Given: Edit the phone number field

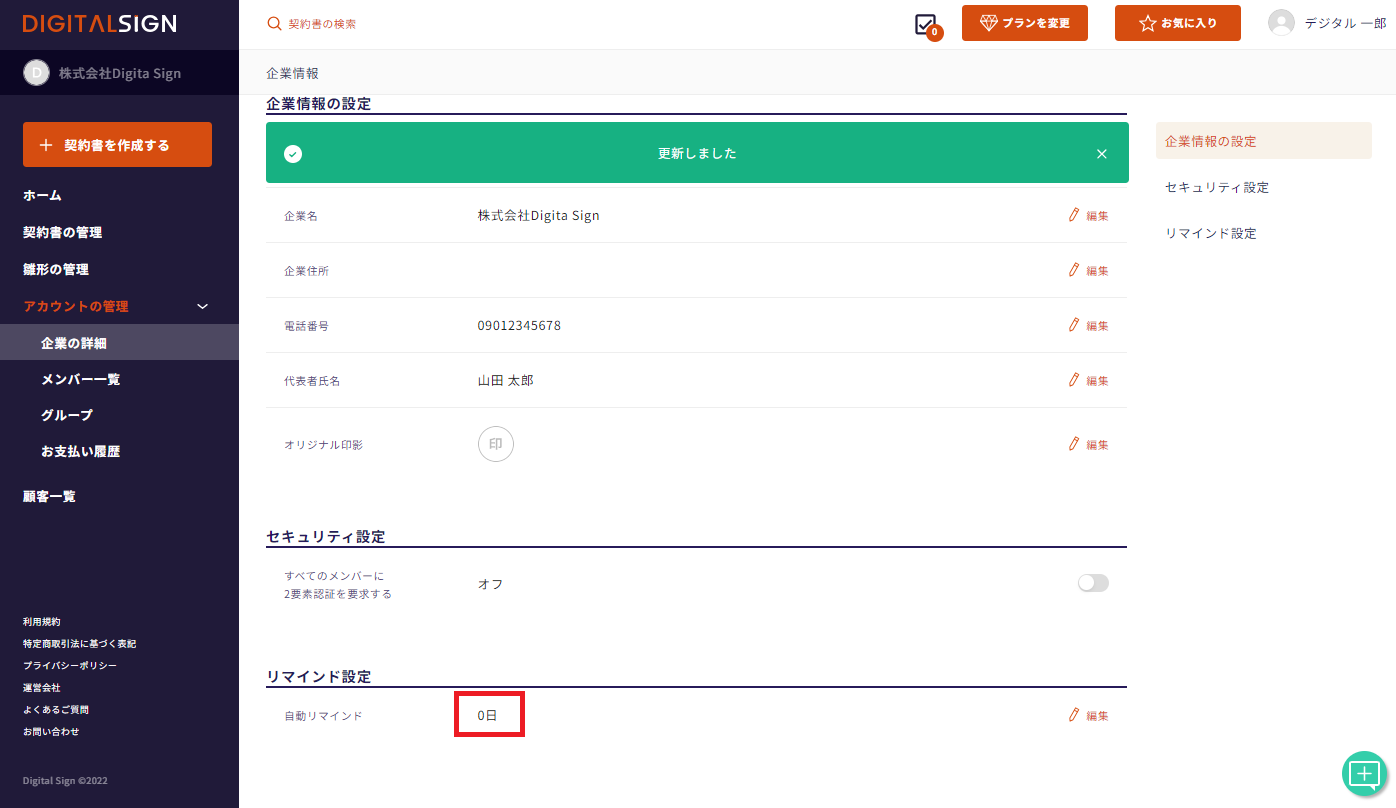Looking at the screenshot, I should [x=1088, y=325].
